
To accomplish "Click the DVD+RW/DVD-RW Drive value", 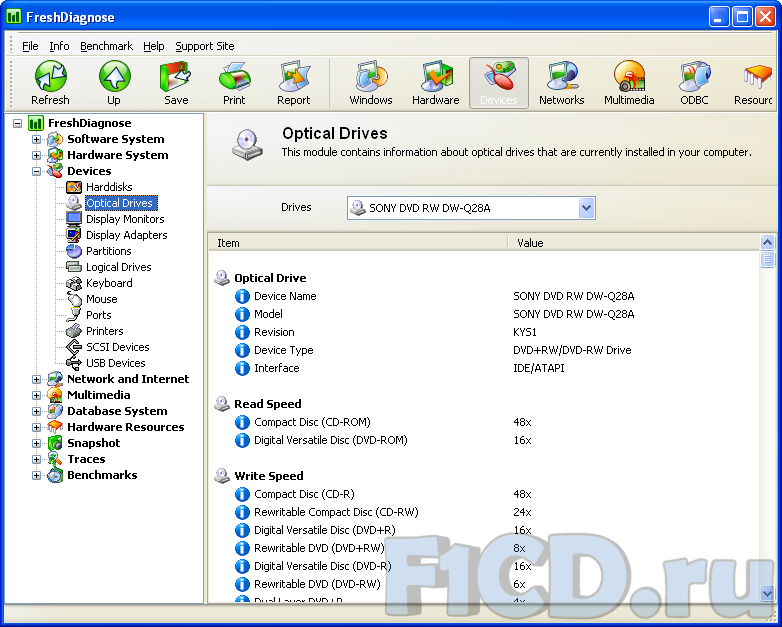I will [x=572, y=350].
